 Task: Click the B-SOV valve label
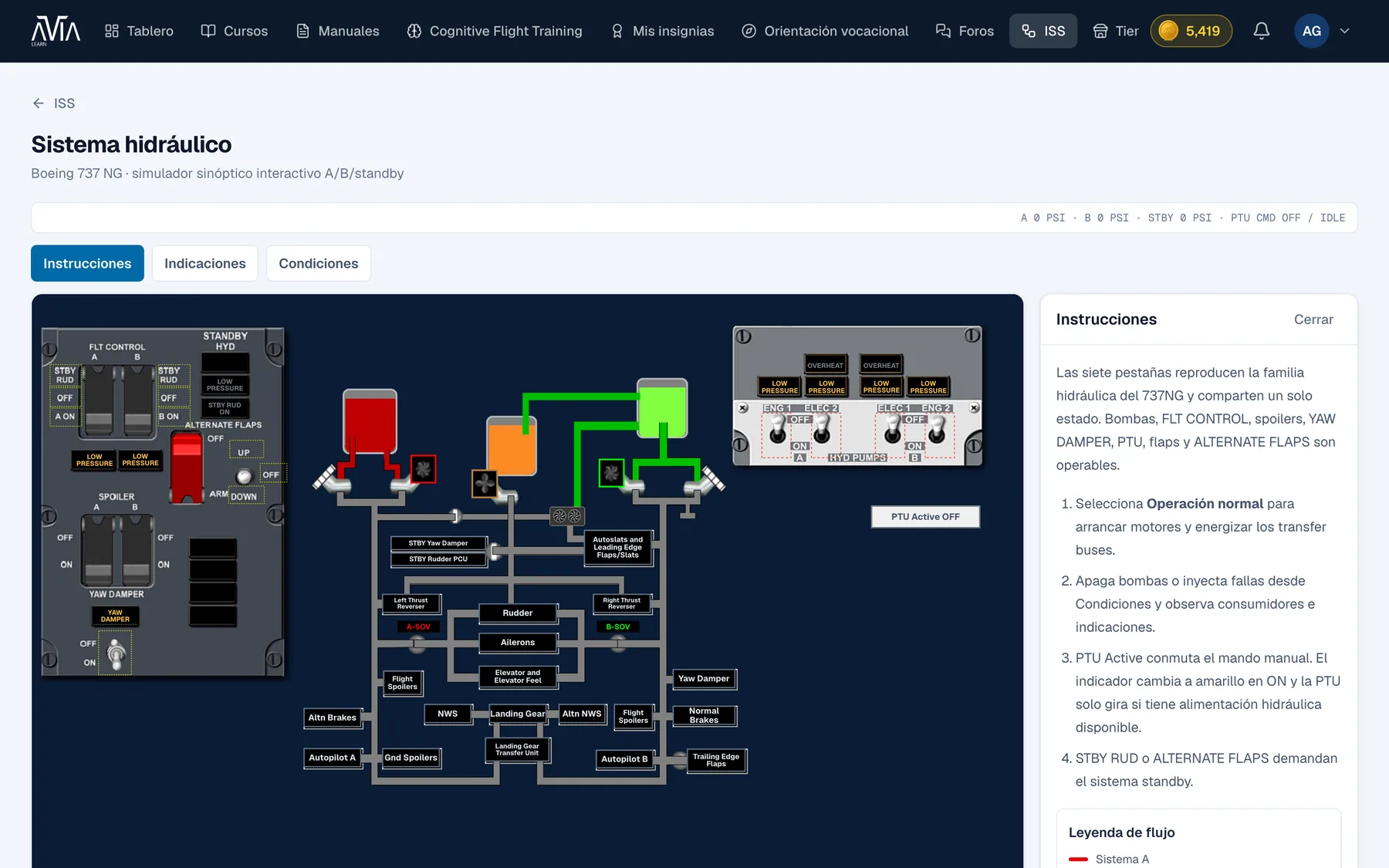click(617, 627)
